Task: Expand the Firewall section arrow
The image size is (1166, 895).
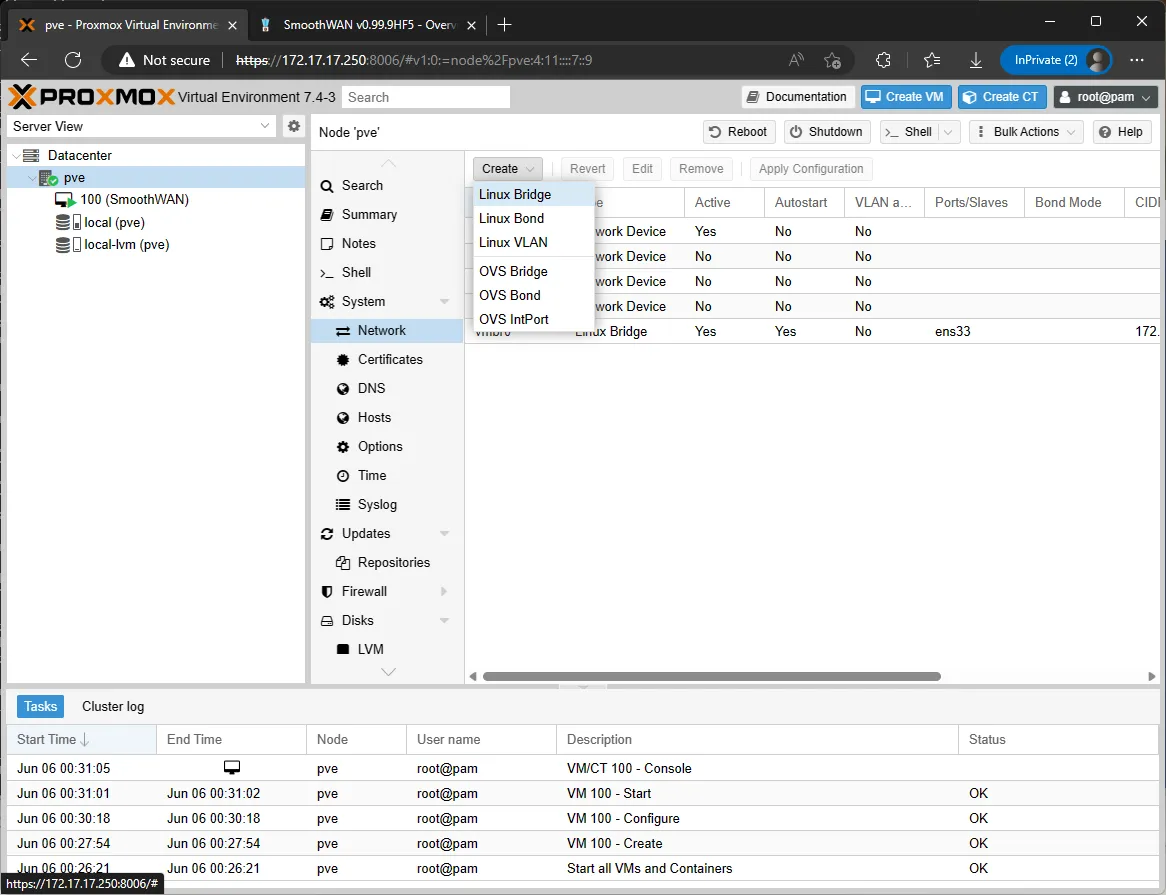Action: (x=444, y=592)
